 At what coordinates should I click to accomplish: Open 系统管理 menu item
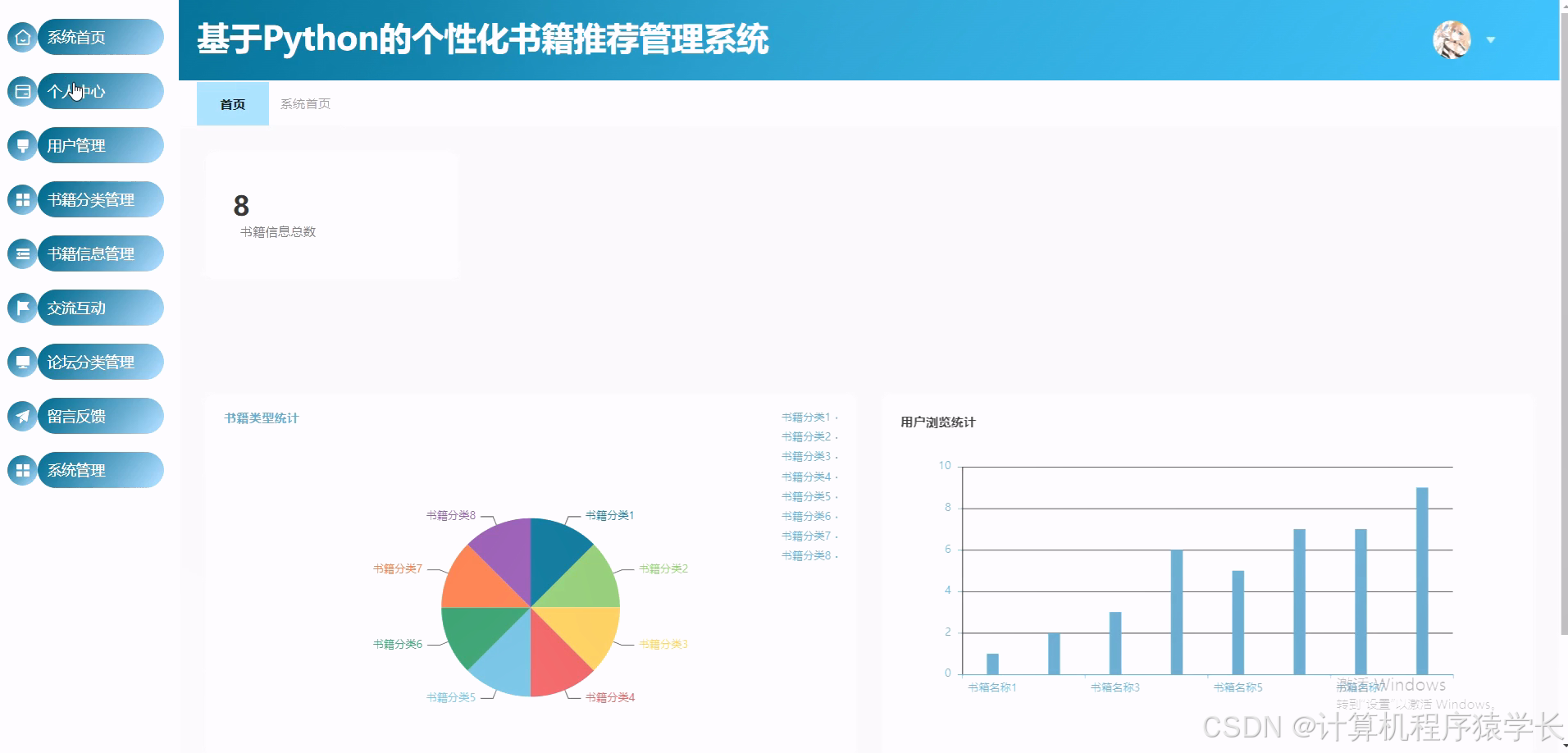click(x=100, y=470)
